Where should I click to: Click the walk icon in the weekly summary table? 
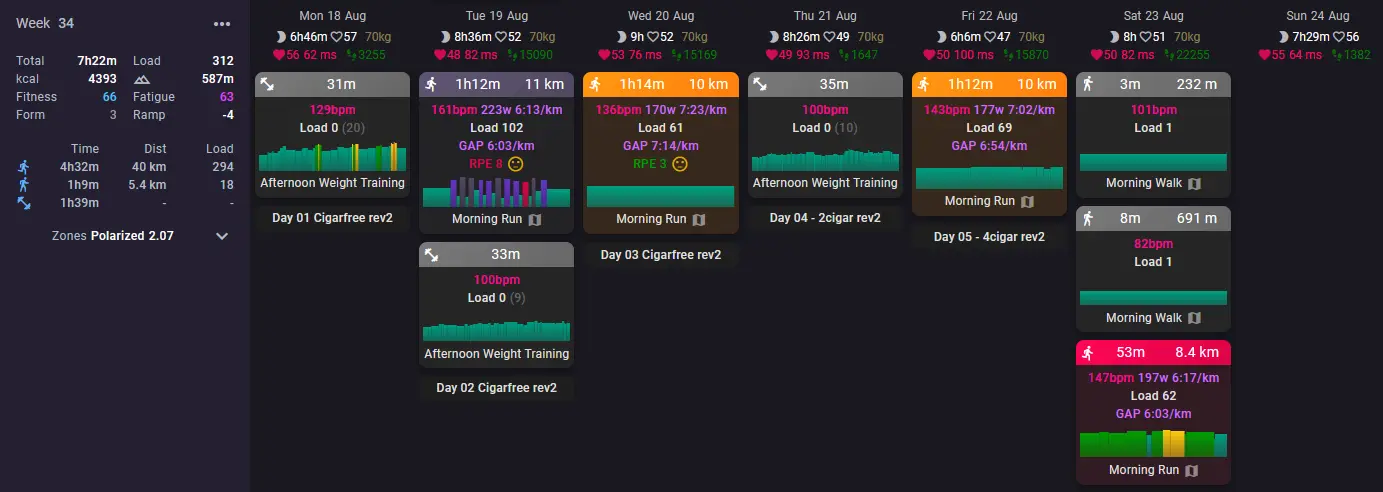coord(23,185)
